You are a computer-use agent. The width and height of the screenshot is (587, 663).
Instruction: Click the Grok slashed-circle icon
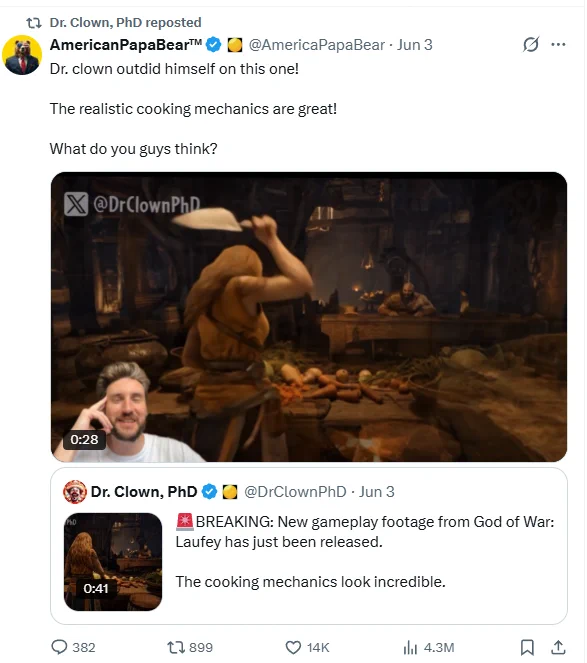531,44
